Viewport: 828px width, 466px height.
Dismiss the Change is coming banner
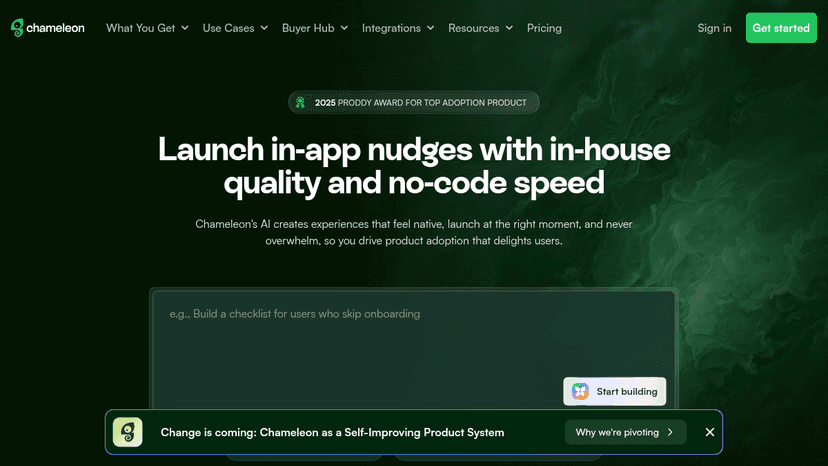point(710,432)
